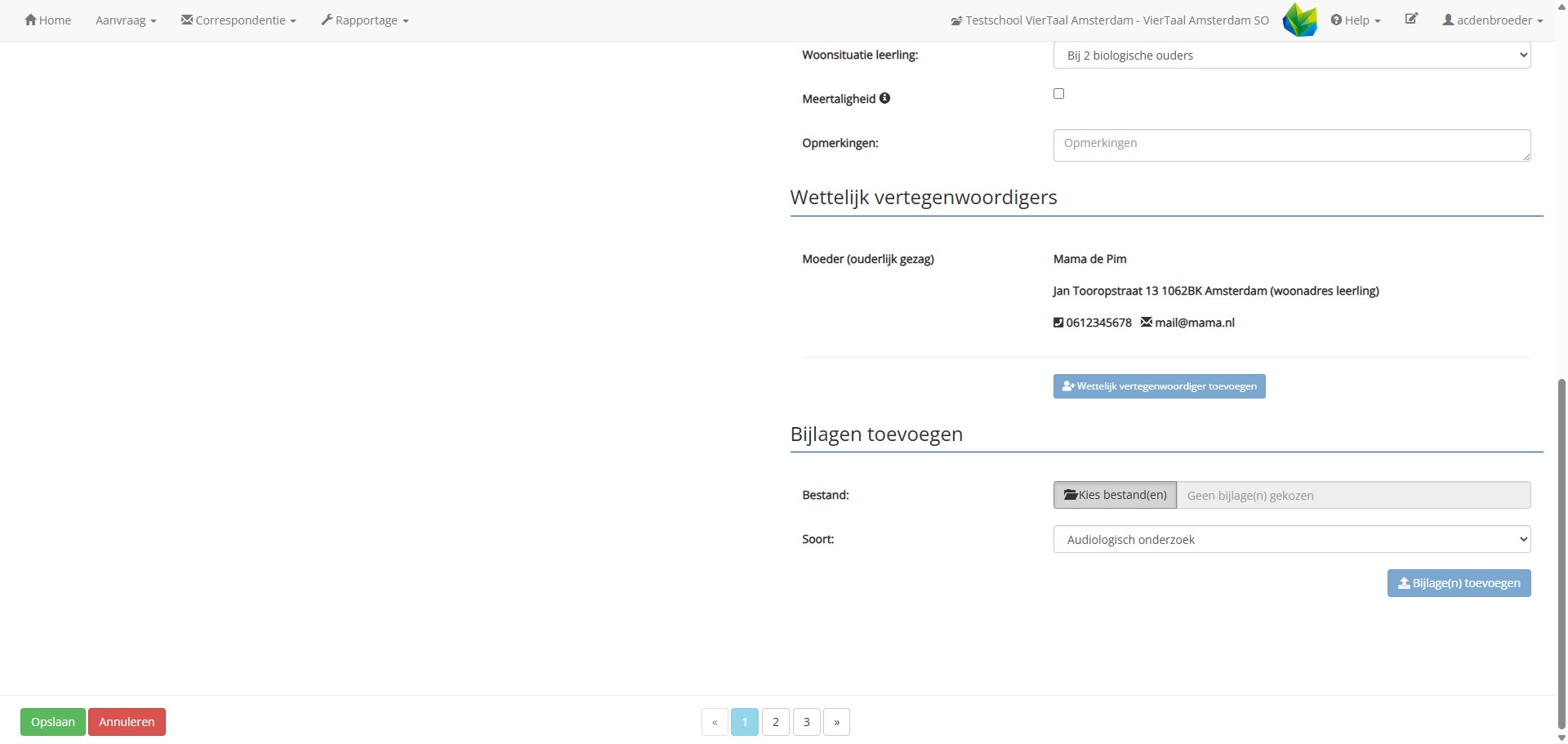This screenshot has width=1568, height=744.
Task: Open the Aanvraag menu
Action: click(x=126, y=20)
